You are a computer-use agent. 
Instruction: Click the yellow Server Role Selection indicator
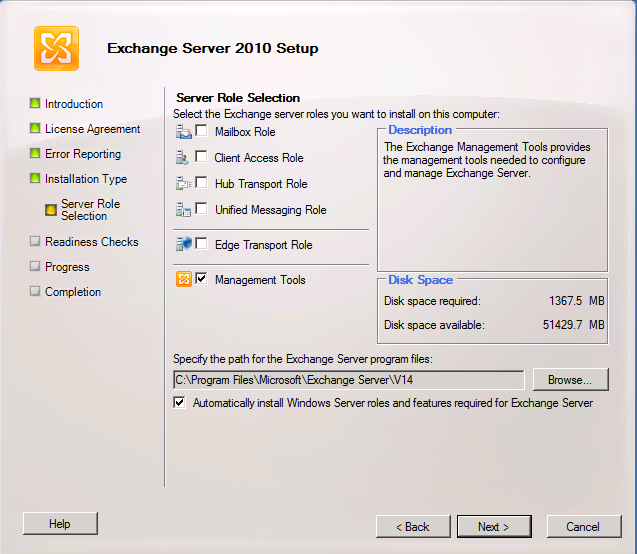coord(51,210)
